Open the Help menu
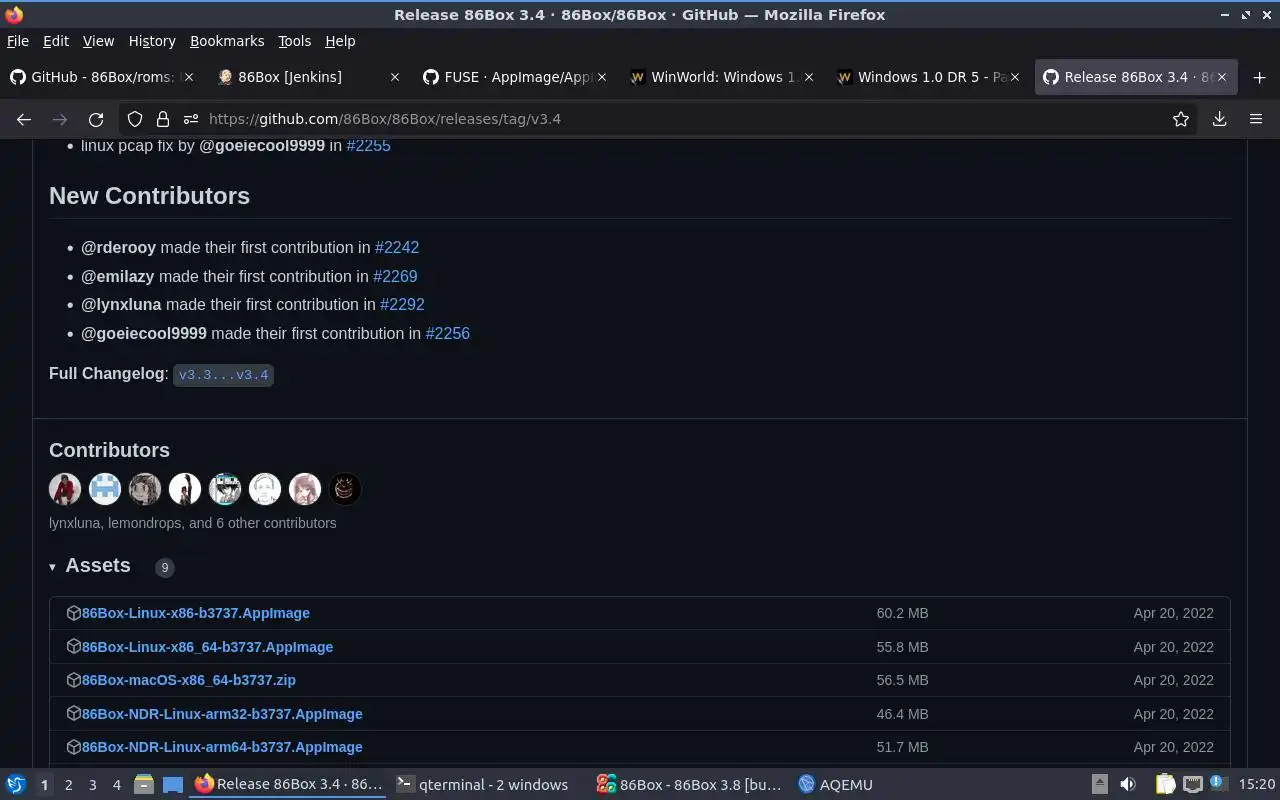1280x800 pixels. (340, 41)
